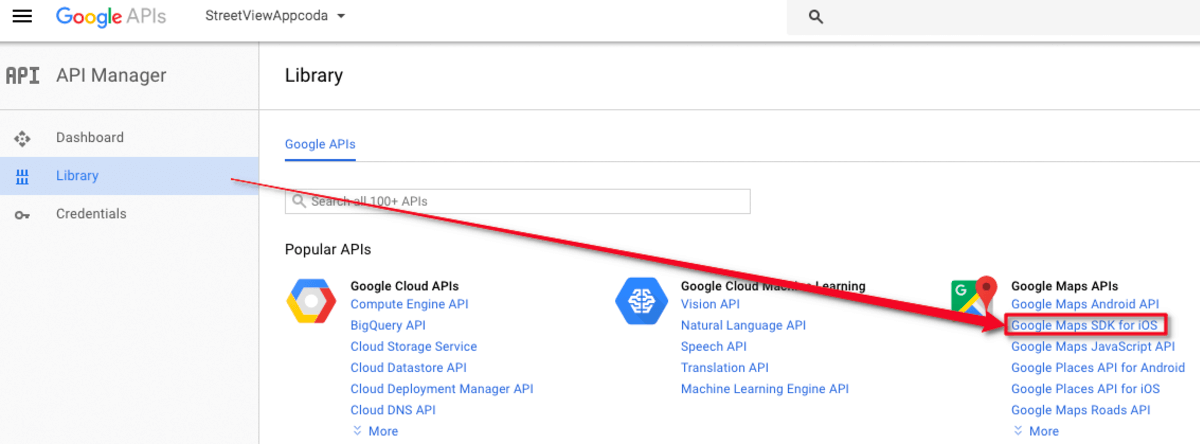Open the hamburger navigation menu
This screenshot has height=444, width=1200.
22,17
